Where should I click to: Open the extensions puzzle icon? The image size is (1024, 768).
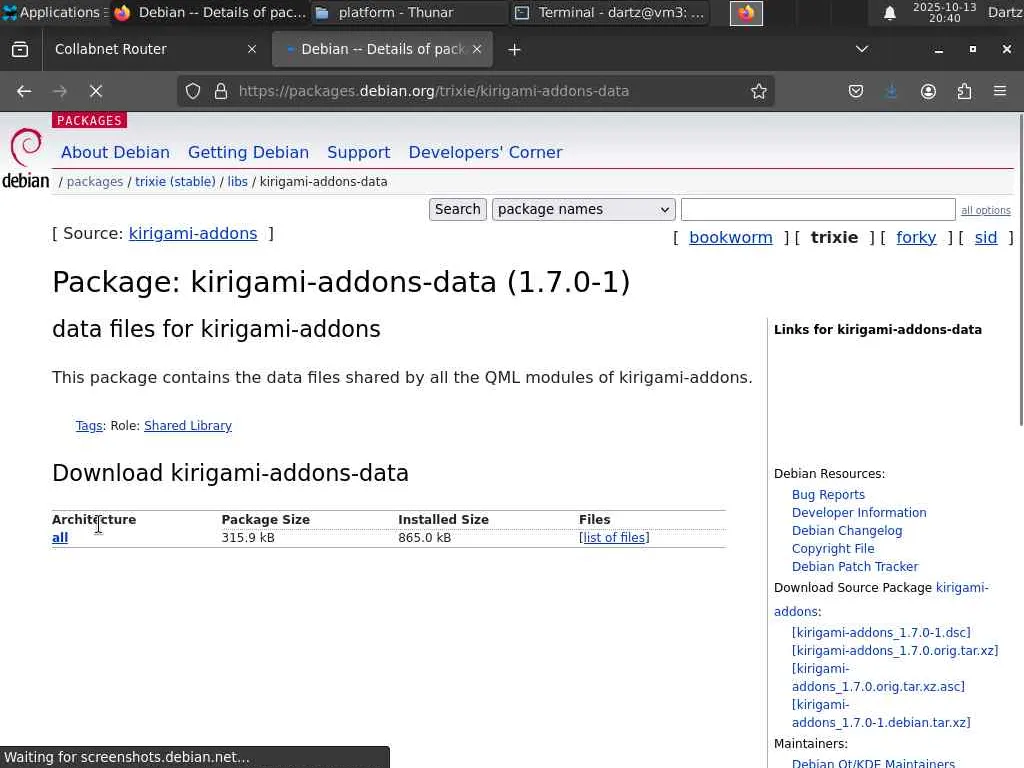click(964, 91)
